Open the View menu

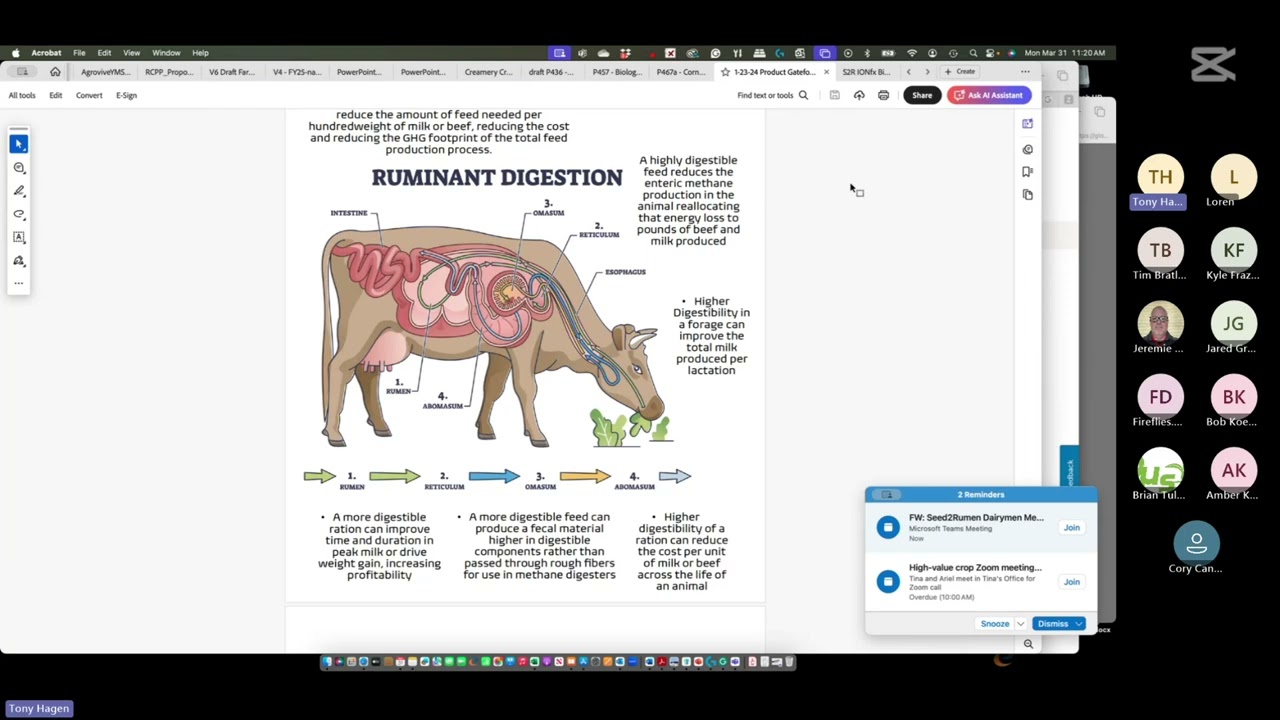coord(131,53)
